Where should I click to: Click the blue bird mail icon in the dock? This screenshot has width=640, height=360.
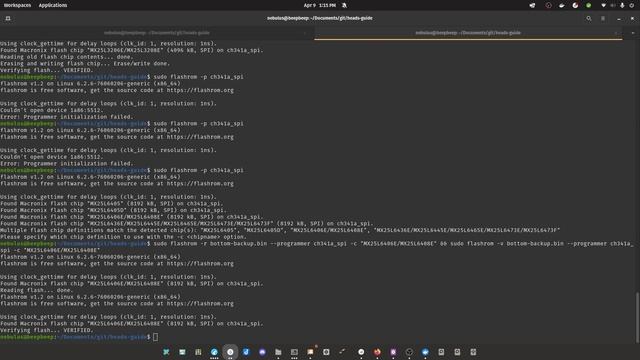pyautogui.click(x=425, y=352)
